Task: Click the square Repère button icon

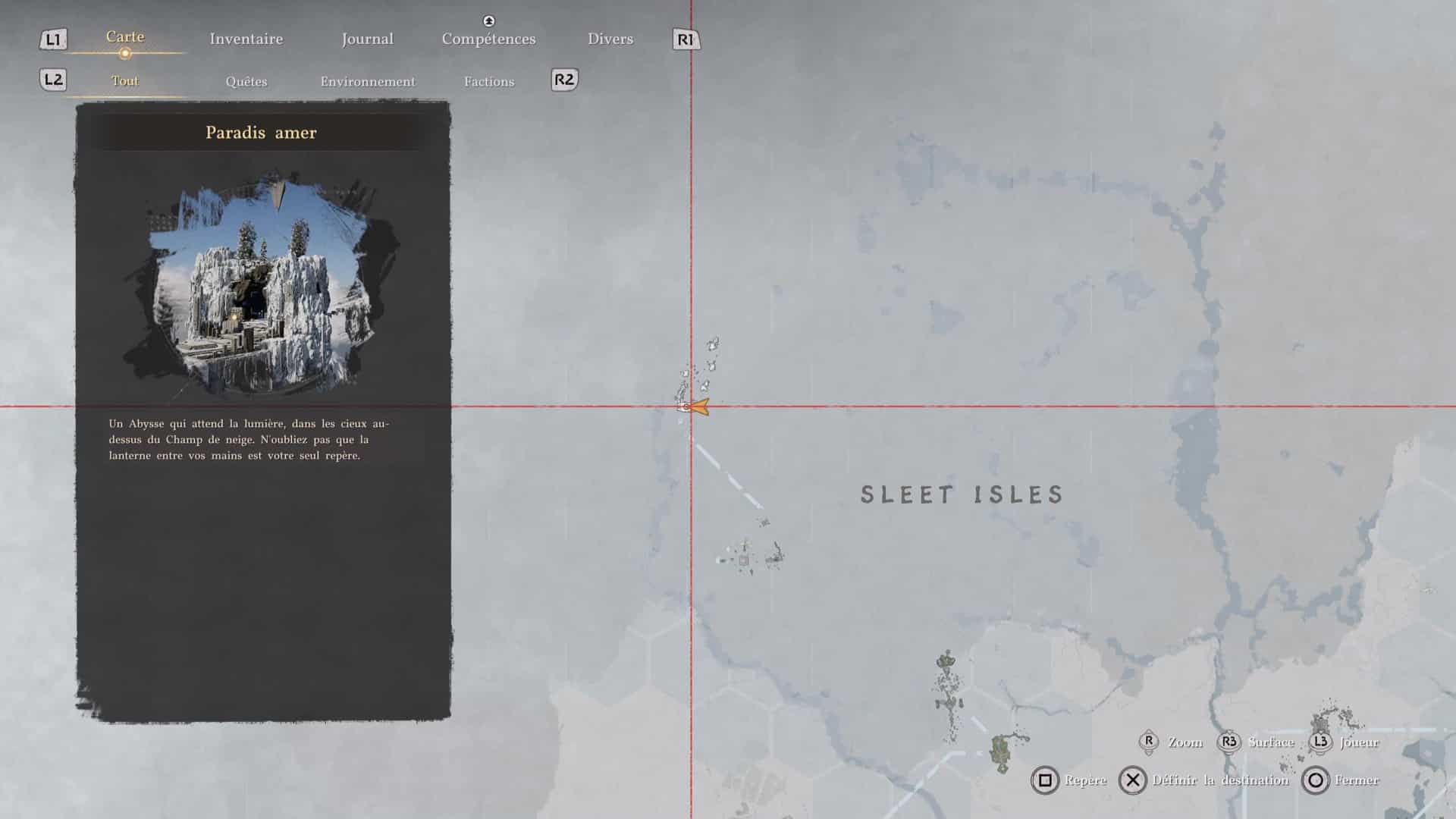Action: [1044, 780]
